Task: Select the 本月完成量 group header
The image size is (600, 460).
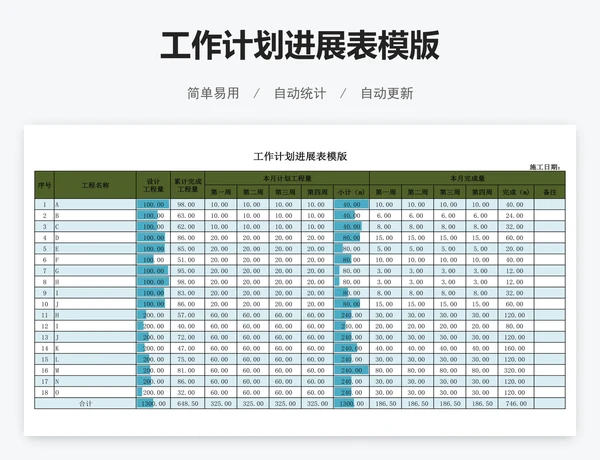Action: tap(450, 177)
